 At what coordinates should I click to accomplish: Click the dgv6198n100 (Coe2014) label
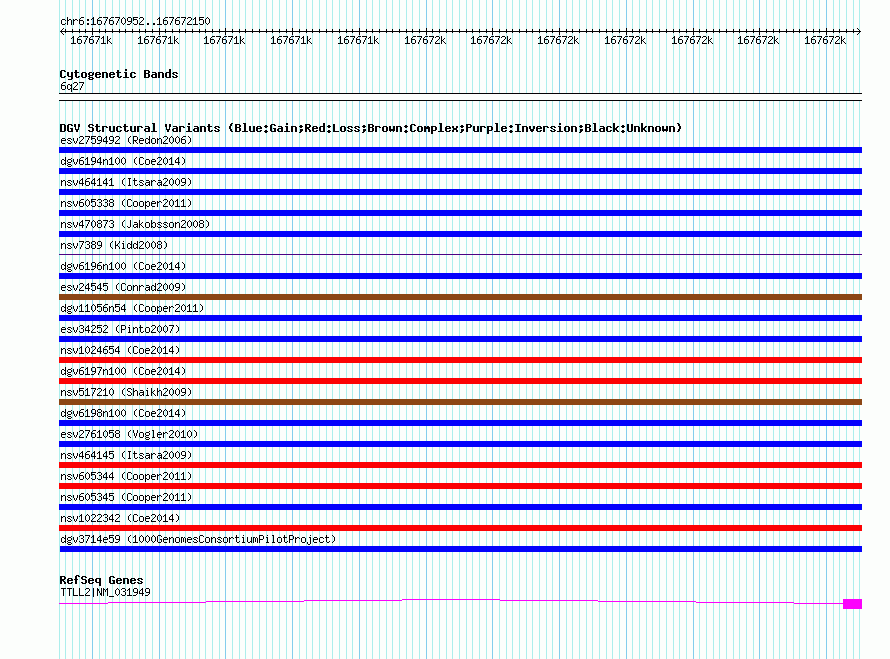pyautogui.click(x=123, y=413)
